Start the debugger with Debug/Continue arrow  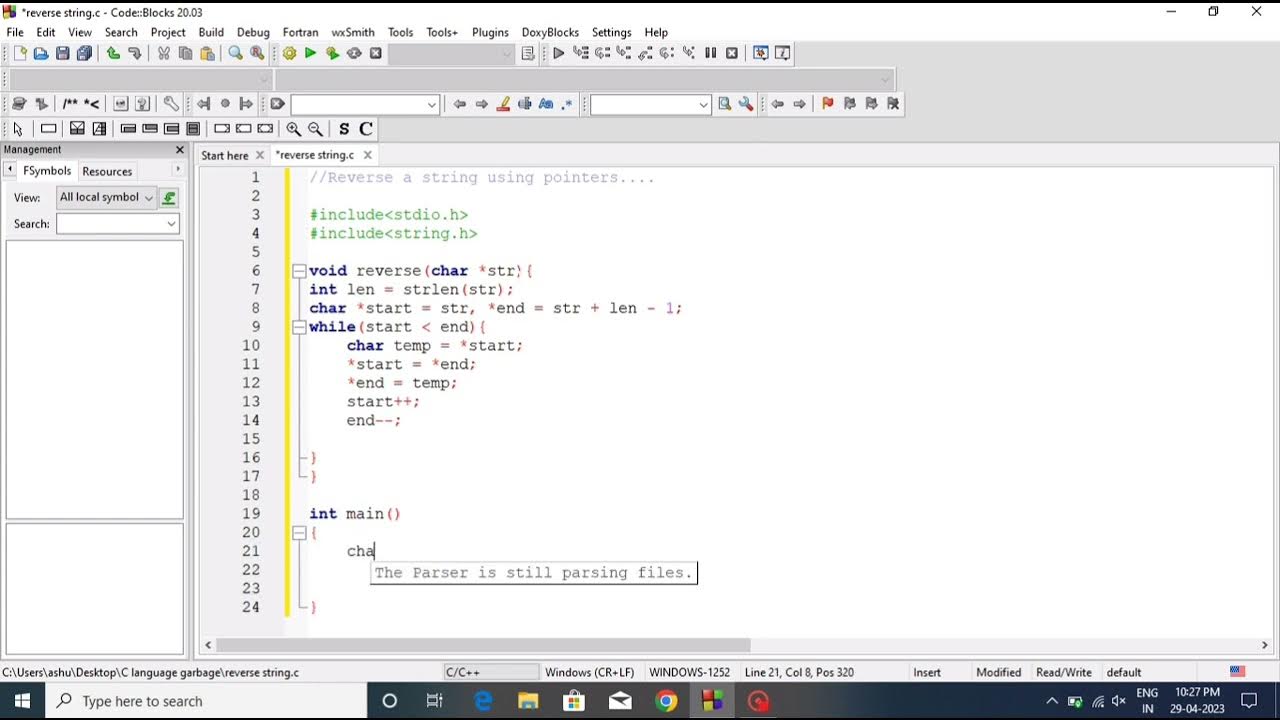[558, 53]
